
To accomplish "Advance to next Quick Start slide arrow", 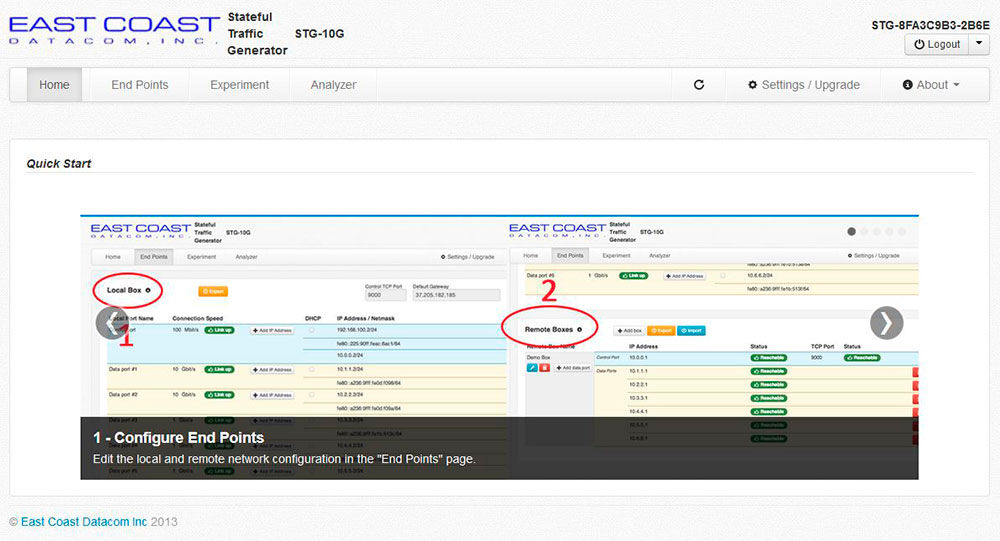I will tap(886, 323).
